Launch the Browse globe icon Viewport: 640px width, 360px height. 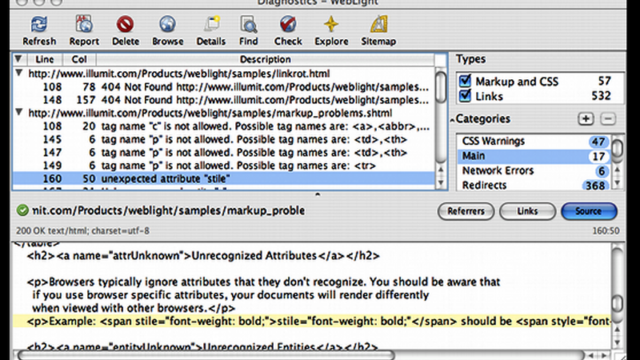(167, 25)
